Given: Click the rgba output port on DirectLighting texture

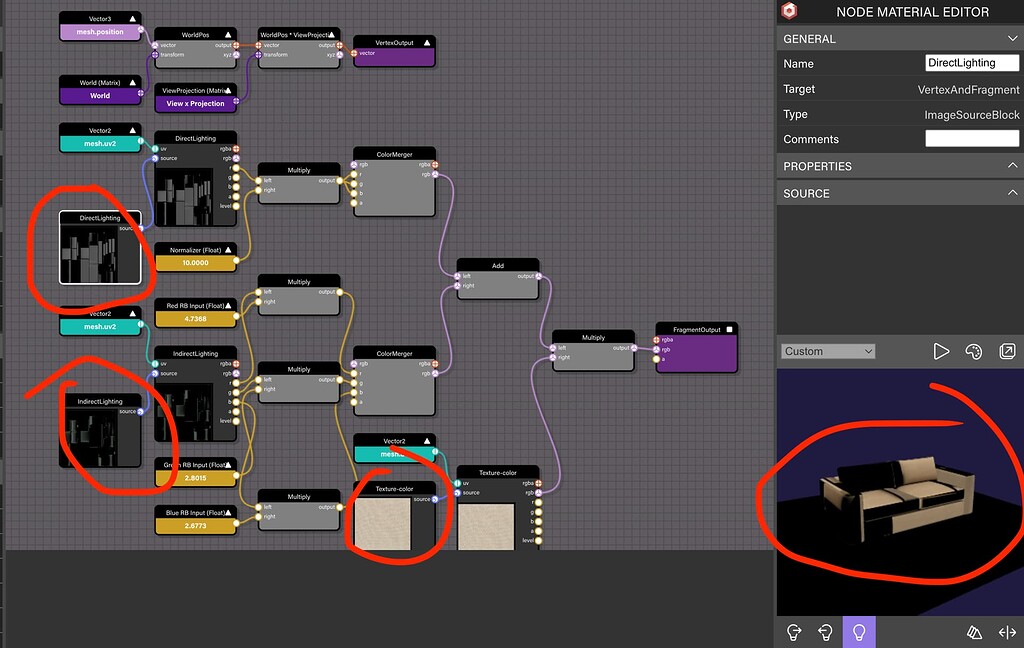Looking at the screenshot, I should (x=236, y=149).
